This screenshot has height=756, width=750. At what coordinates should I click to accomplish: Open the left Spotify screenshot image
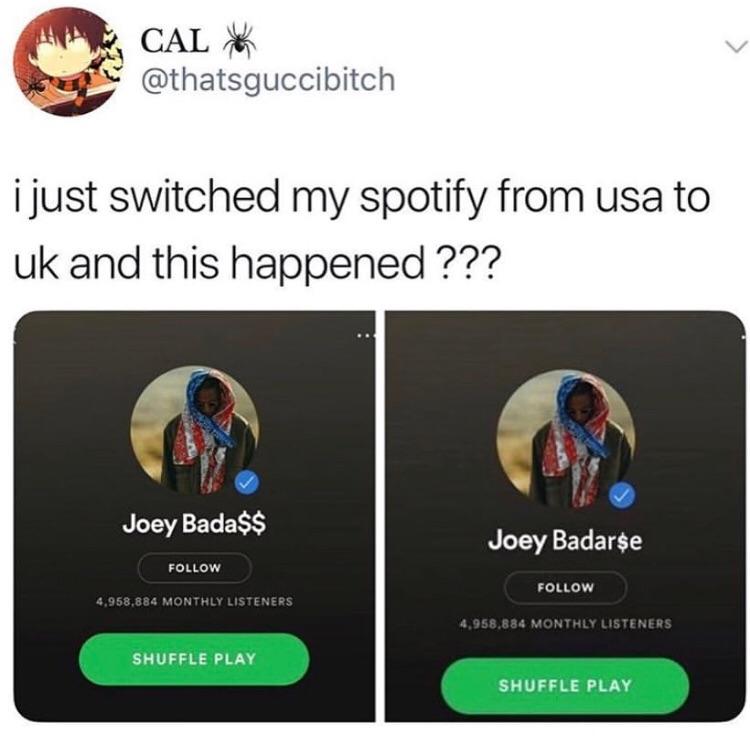(x=194, y=516)
